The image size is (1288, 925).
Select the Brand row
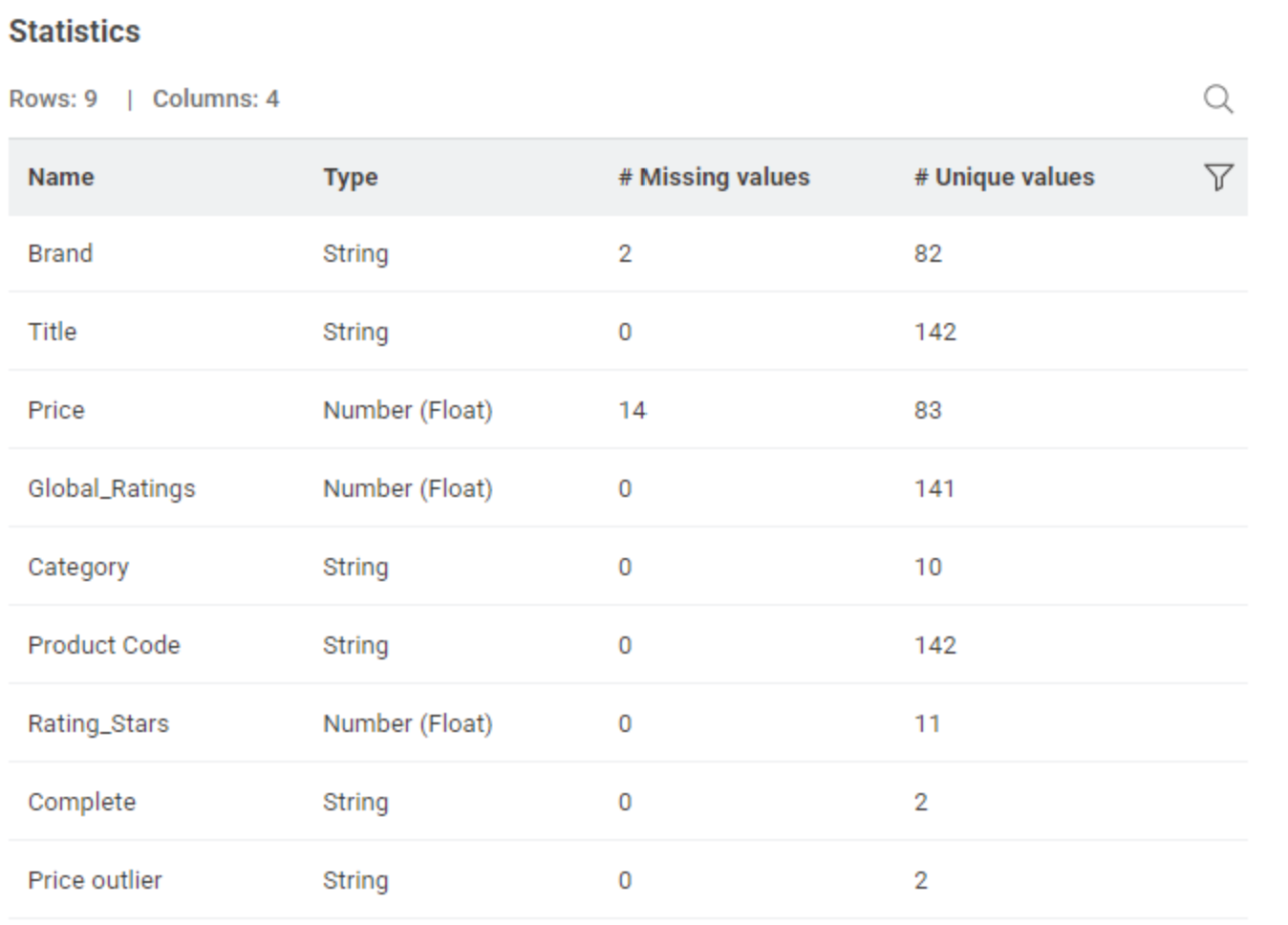coord(60,254)
